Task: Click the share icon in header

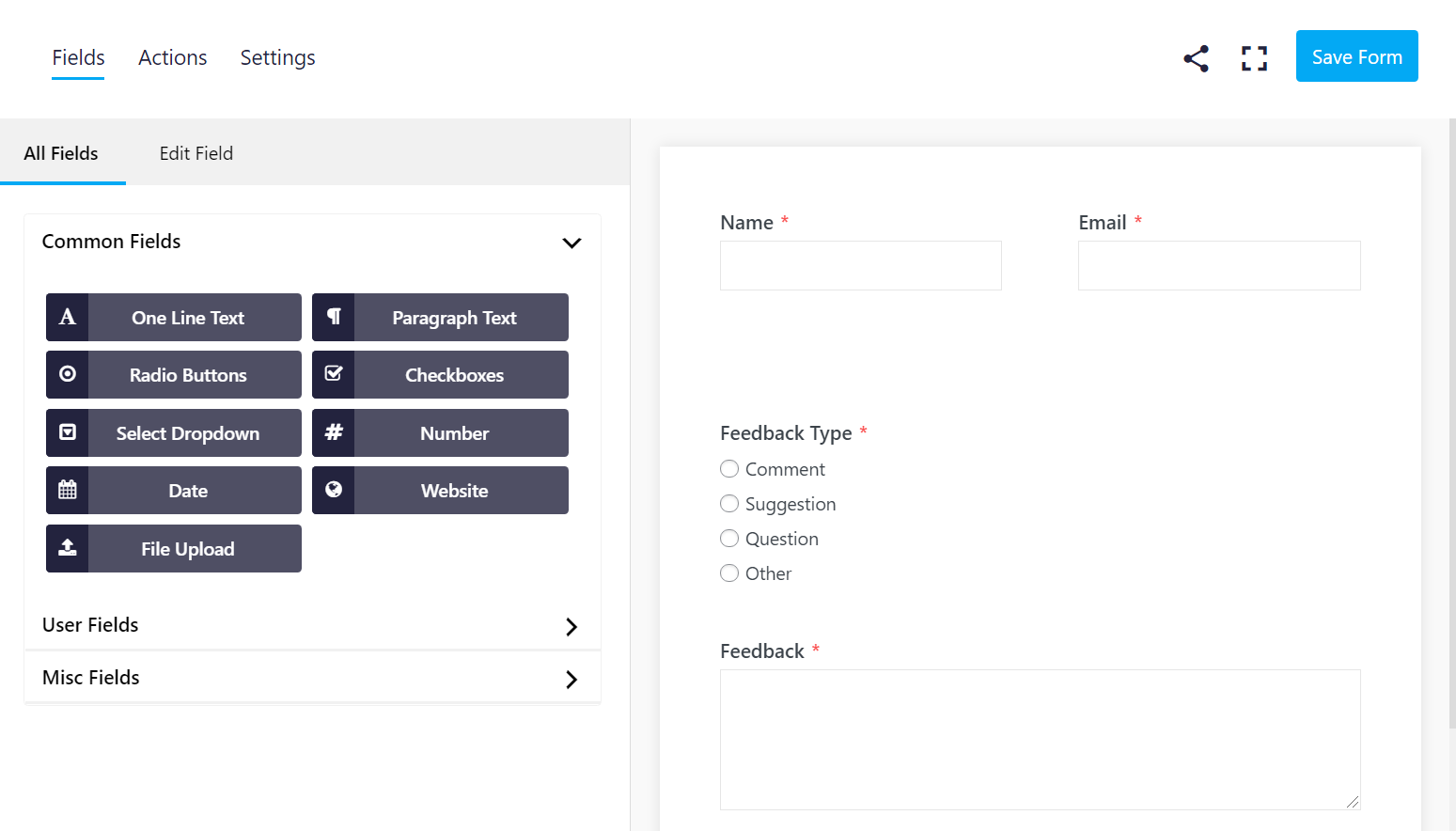Action: [x=1196, y=58]
